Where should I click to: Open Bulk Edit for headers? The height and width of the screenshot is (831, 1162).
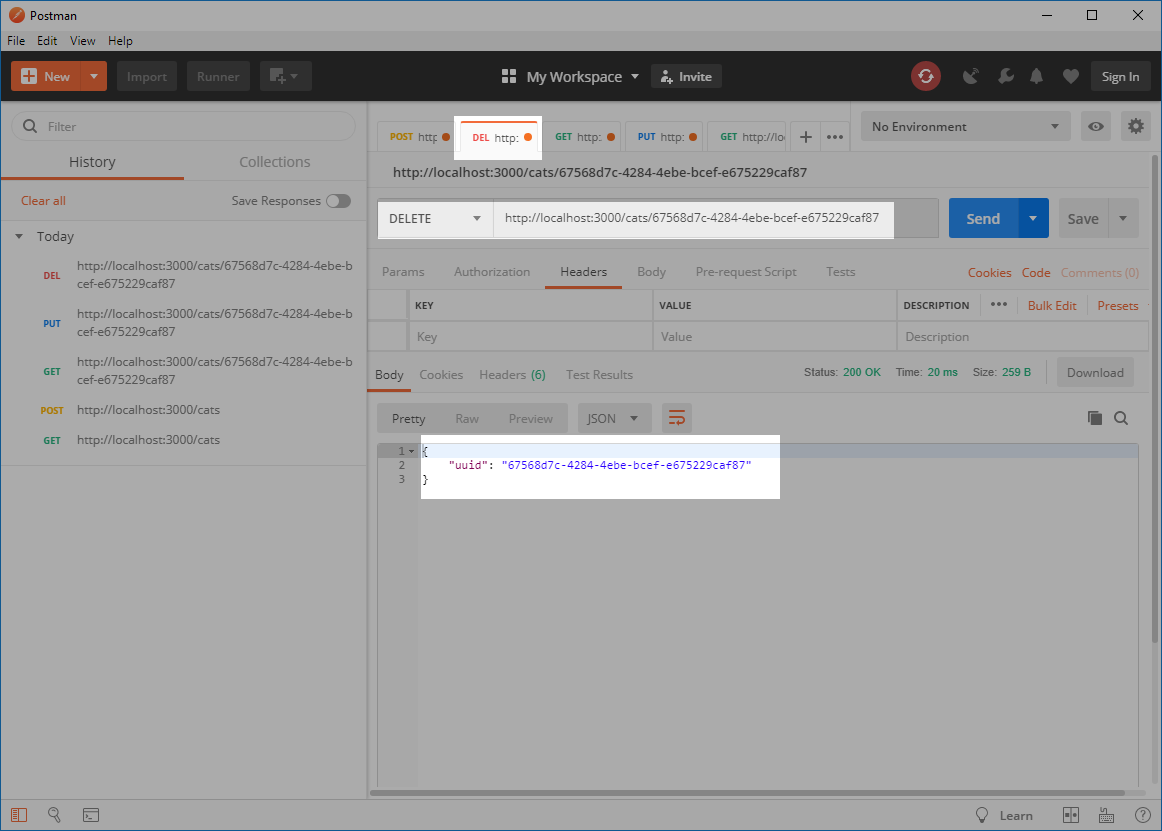[1052, 305]
